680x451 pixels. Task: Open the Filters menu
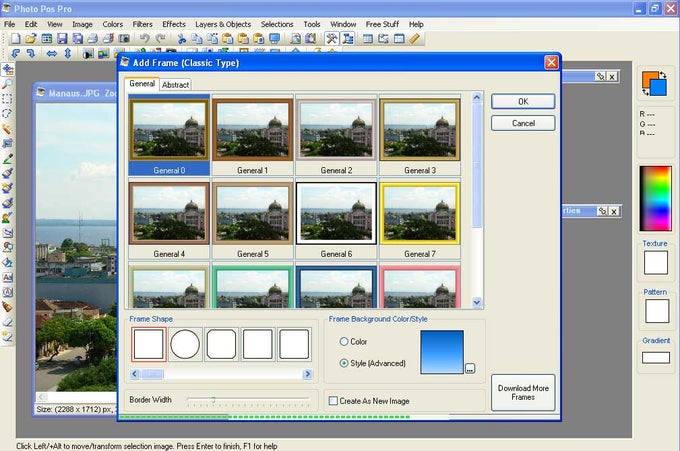[x=142, y=24]
